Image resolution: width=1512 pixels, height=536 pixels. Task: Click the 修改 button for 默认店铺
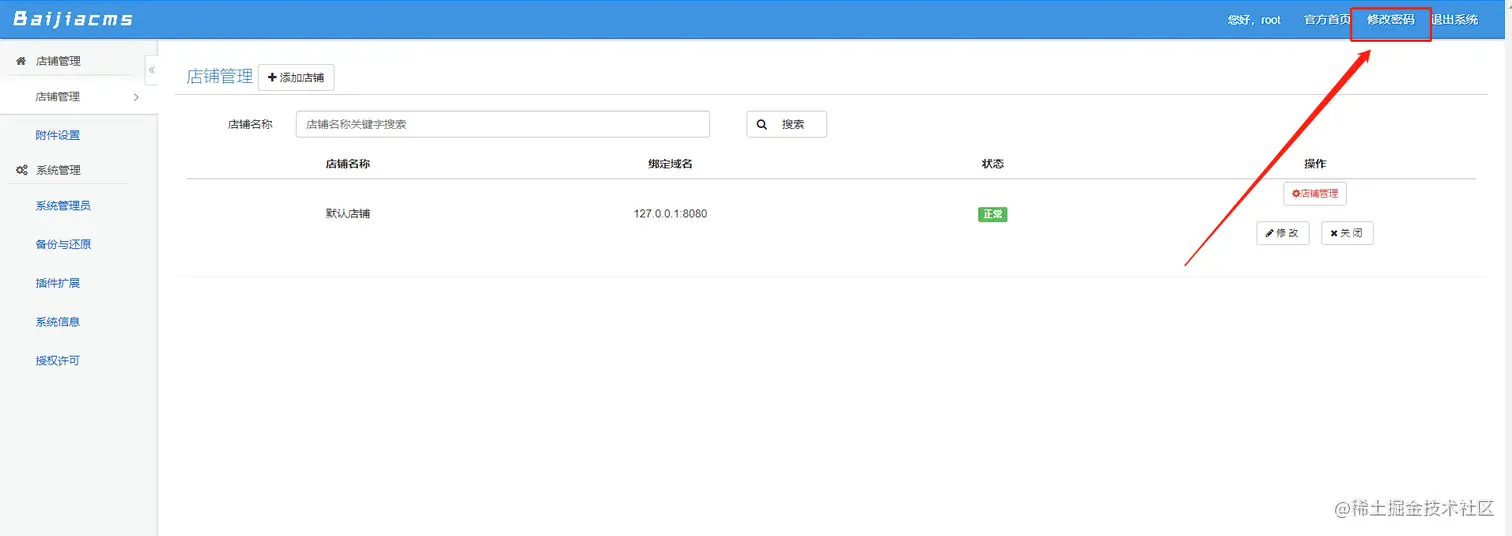pos(1283,233)
